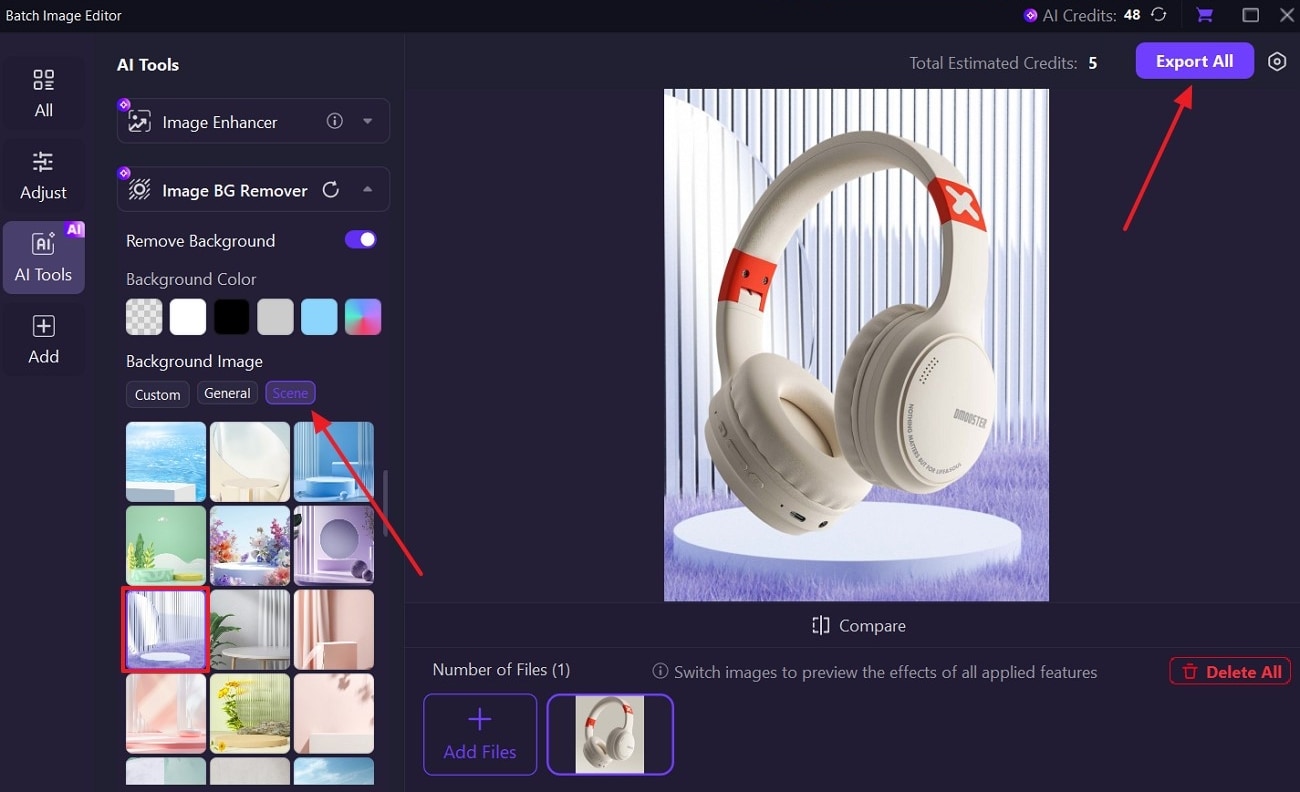
Task: Choose the gray background color
Action: click(275, 317)
